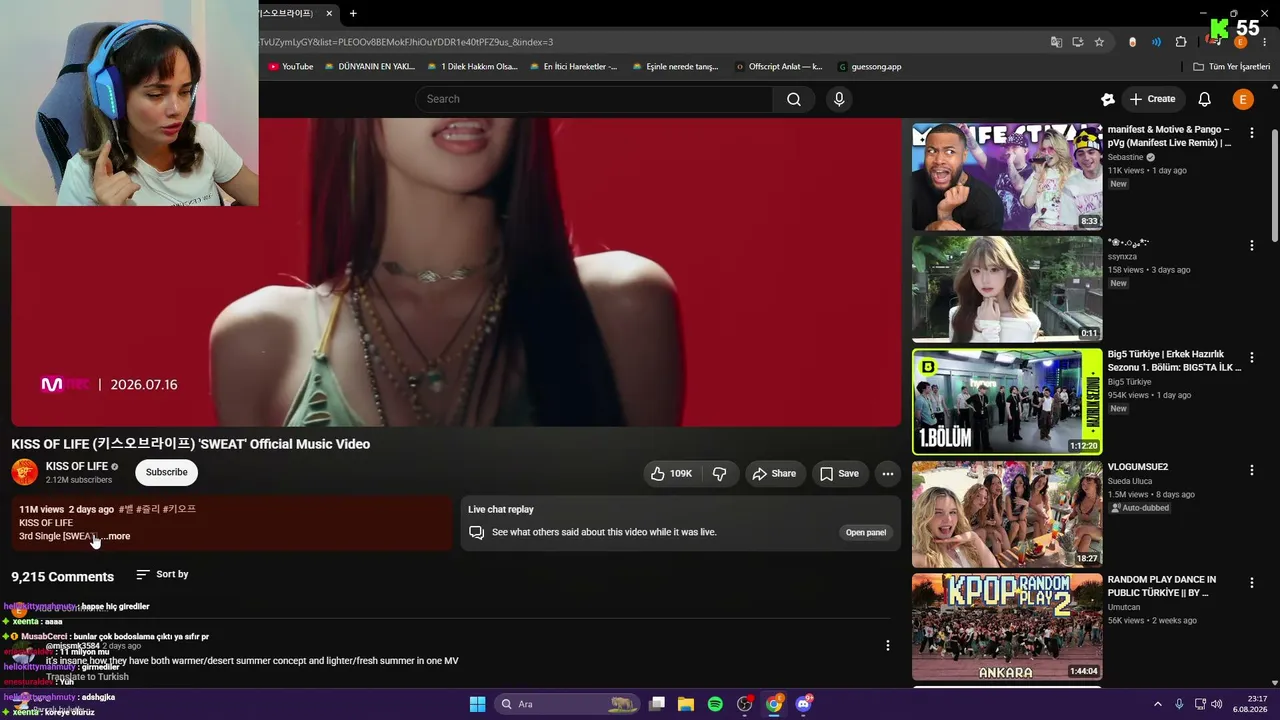Screen dimensions: 1280x720
Task: Click the Create button
Action: [1152, 99]
